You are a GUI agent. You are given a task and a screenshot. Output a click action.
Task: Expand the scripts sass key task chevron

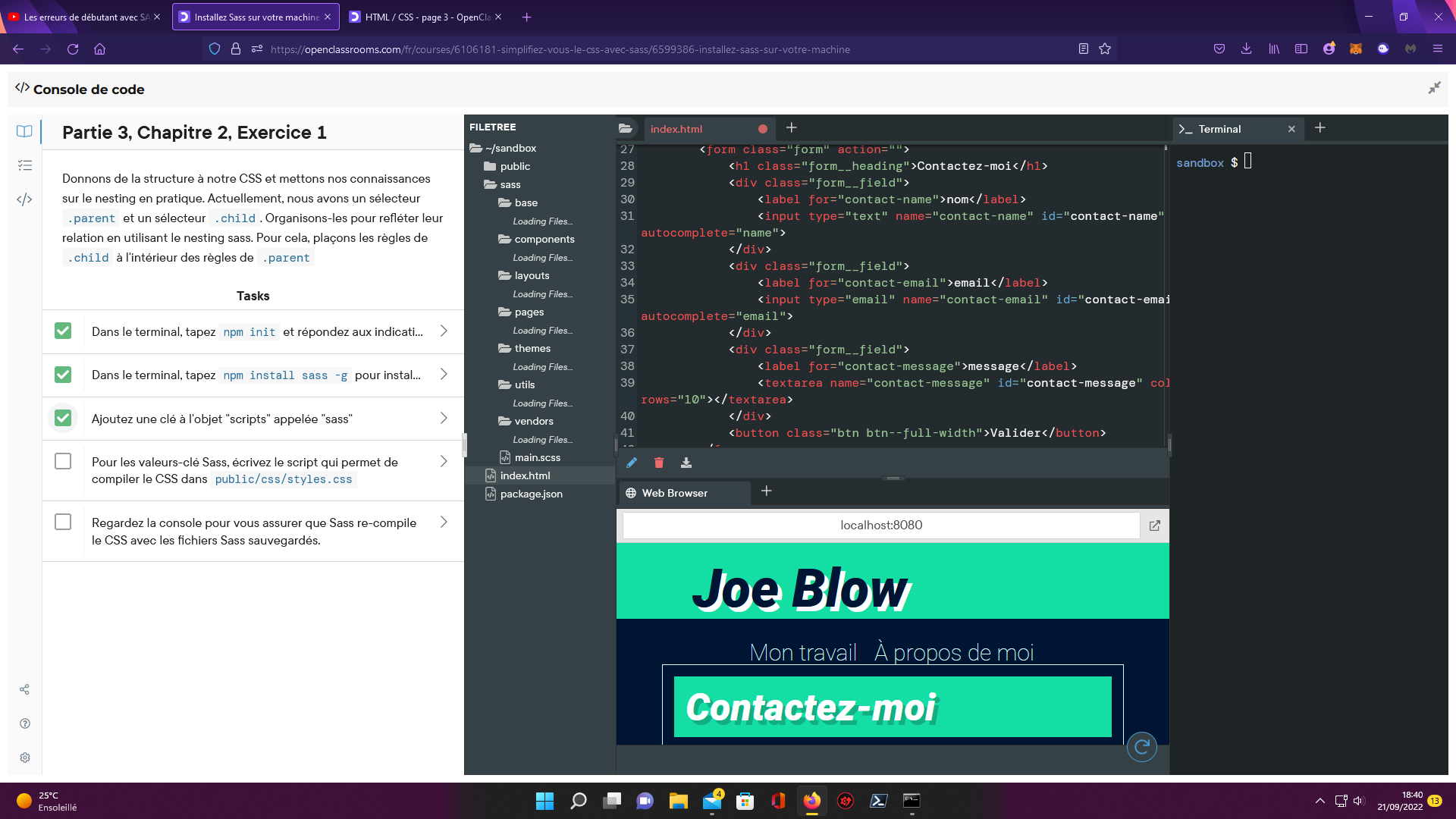coord(444,419)
